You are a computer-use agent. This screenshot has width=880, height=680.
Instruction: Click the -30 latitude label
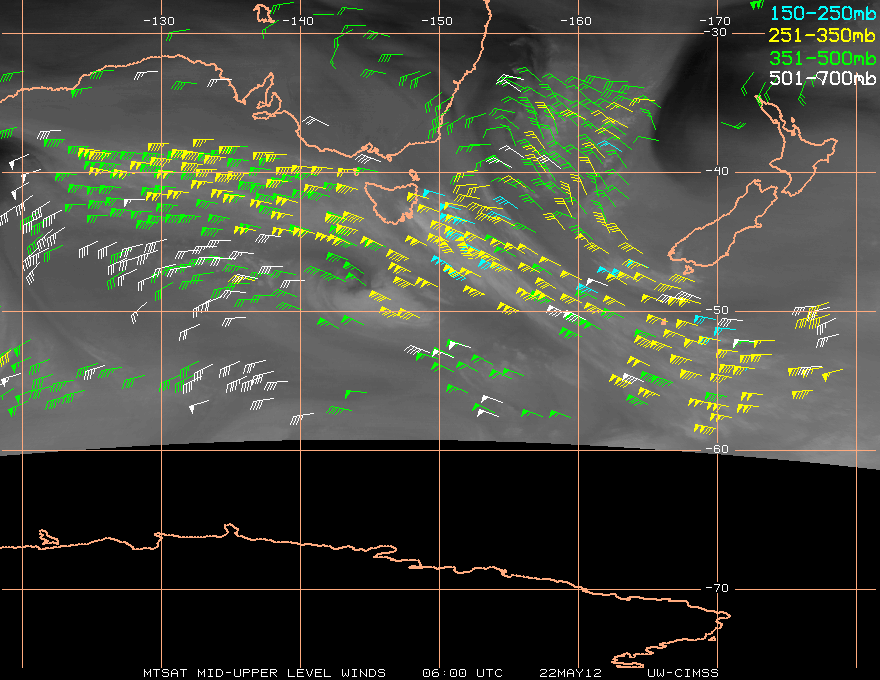[715, 32]
